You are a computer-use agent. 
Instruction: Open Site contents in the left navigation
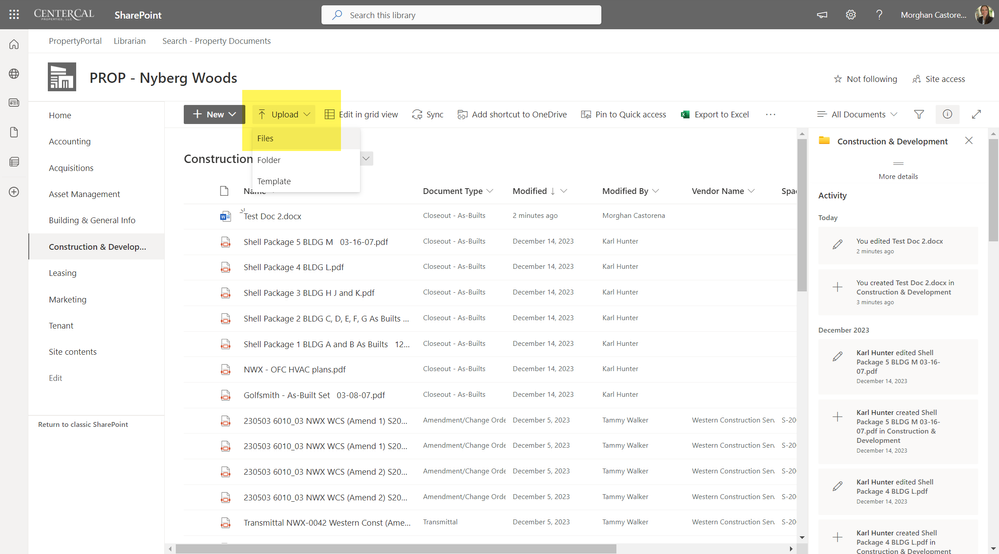[x=73, y=352]
